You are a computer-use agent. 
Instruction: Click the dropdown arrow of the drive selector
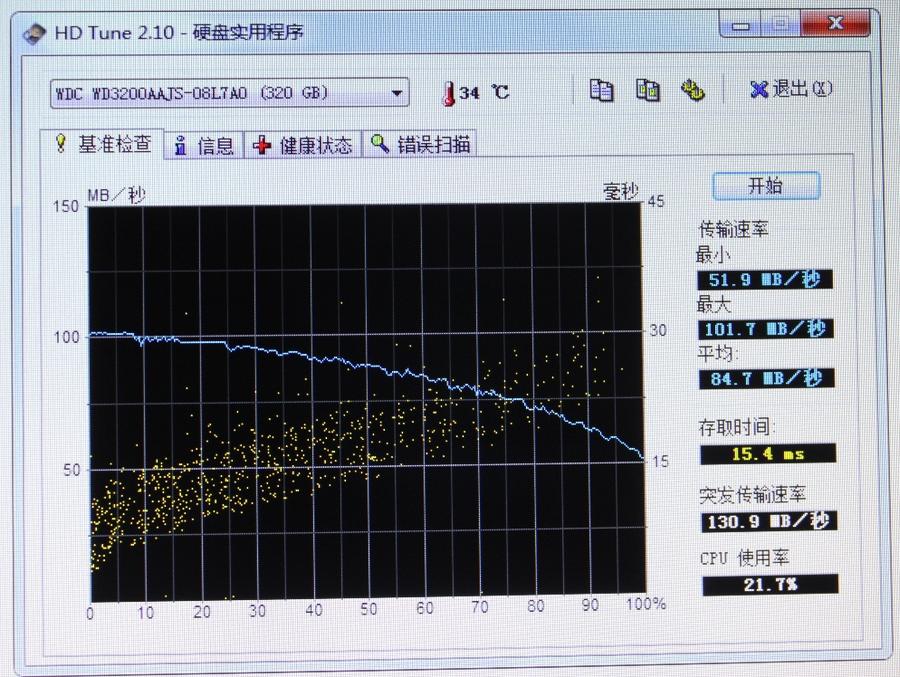397,93
